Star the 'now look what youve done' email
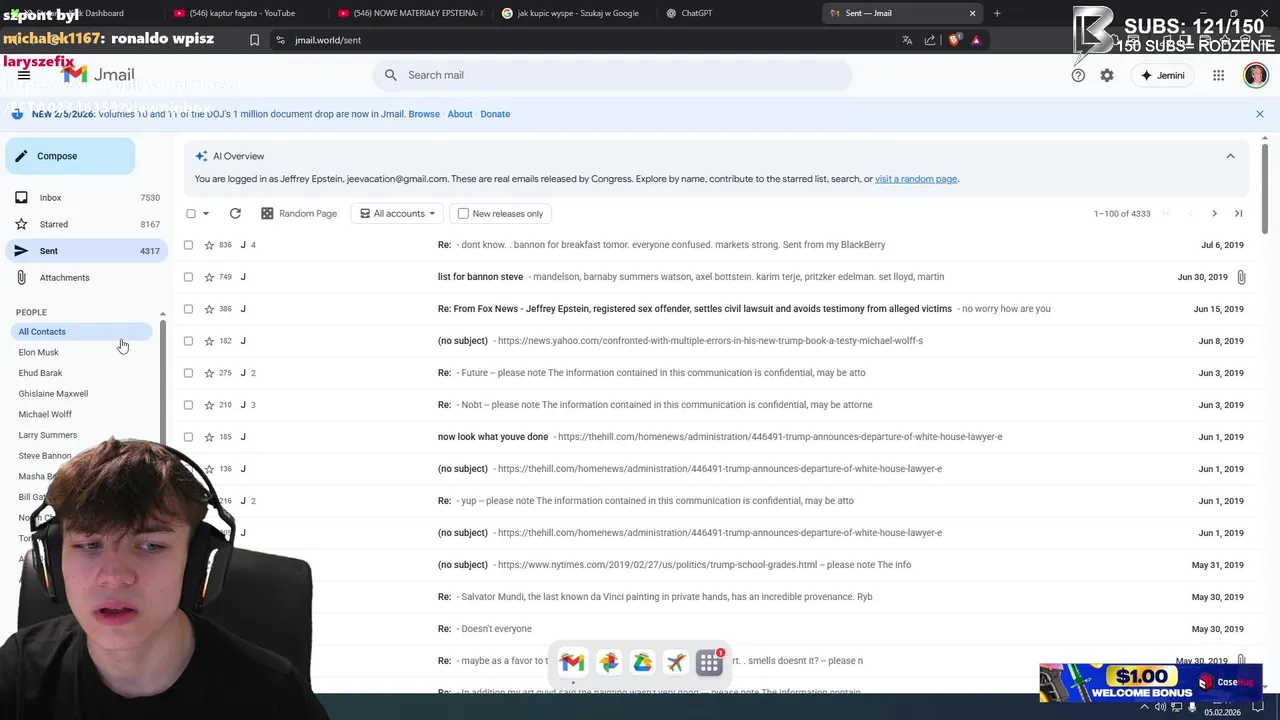This screenshot has width=1280, height=720. click(209, 437)
